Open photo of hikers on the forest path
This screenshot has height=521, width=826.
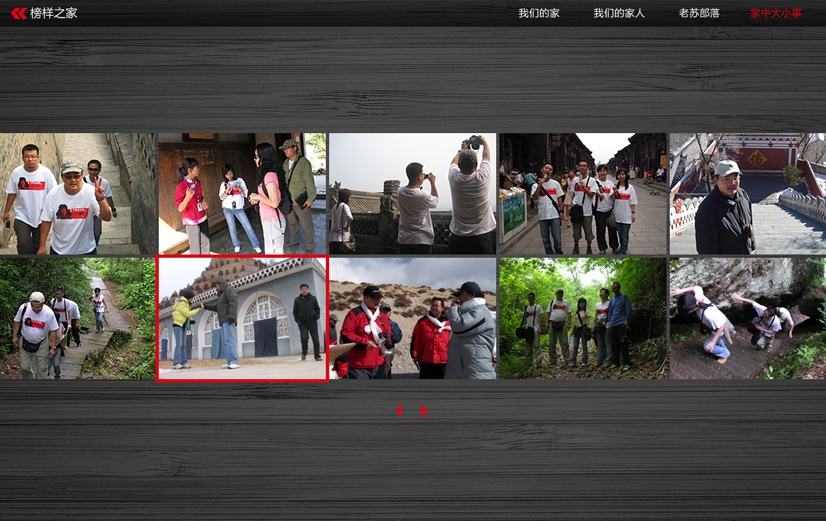pos(78,318)
